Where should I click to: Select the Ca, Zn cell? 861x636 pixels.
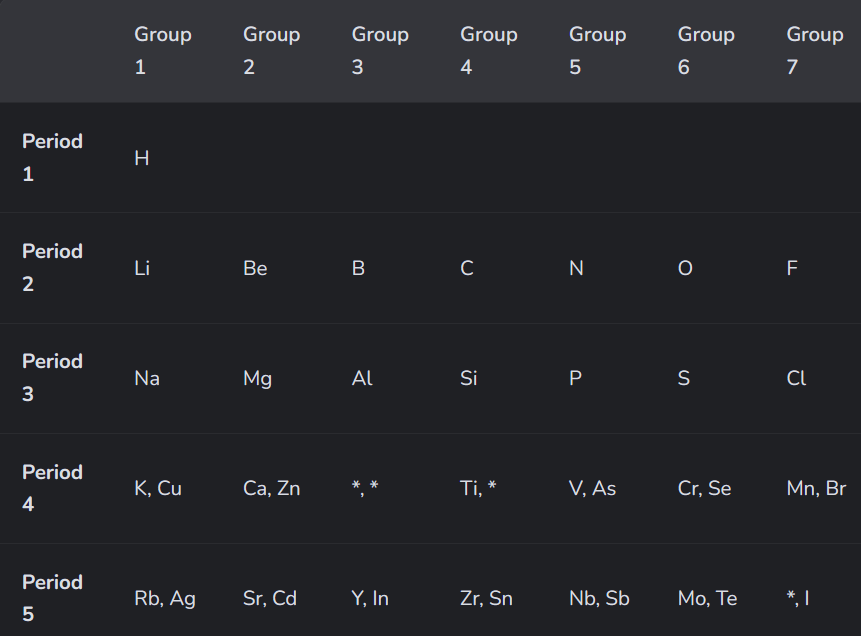point(271,488)
